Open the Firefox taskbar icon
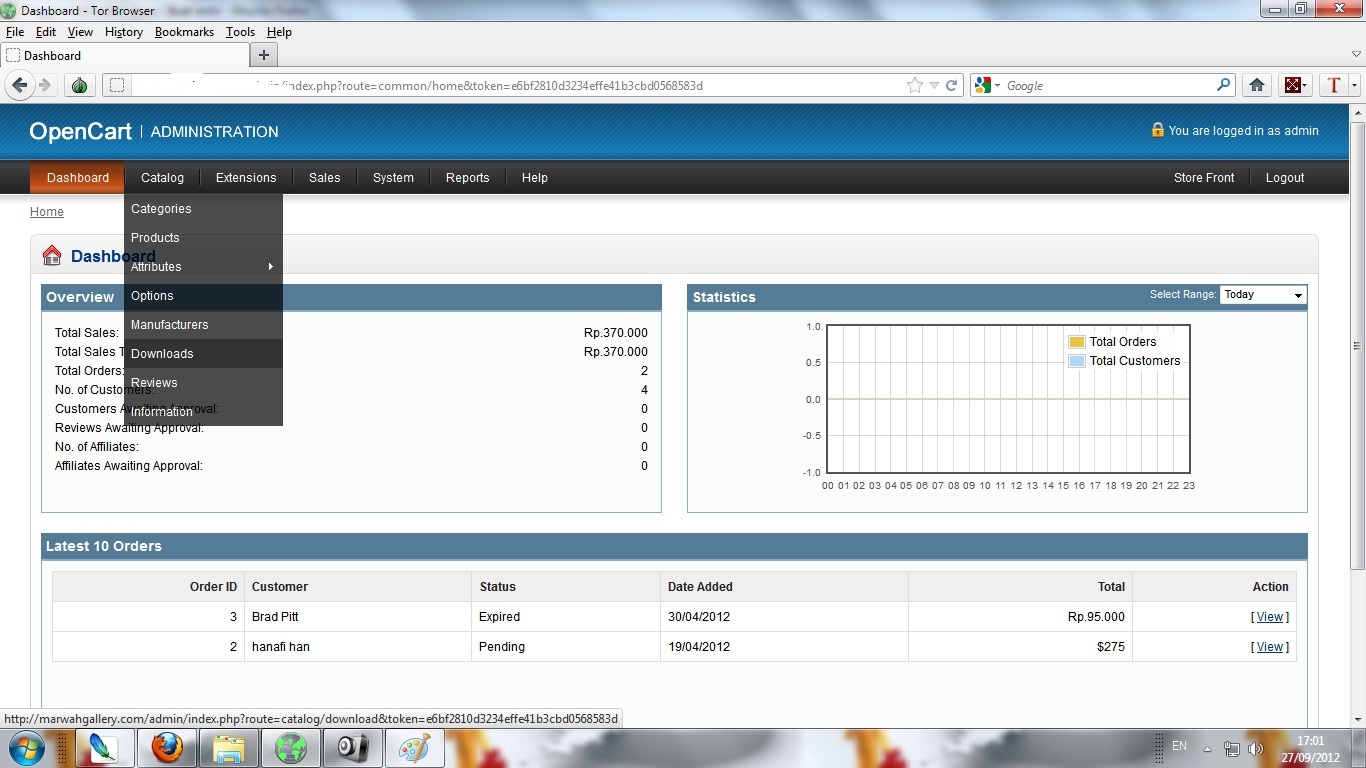 pos(167,748)
